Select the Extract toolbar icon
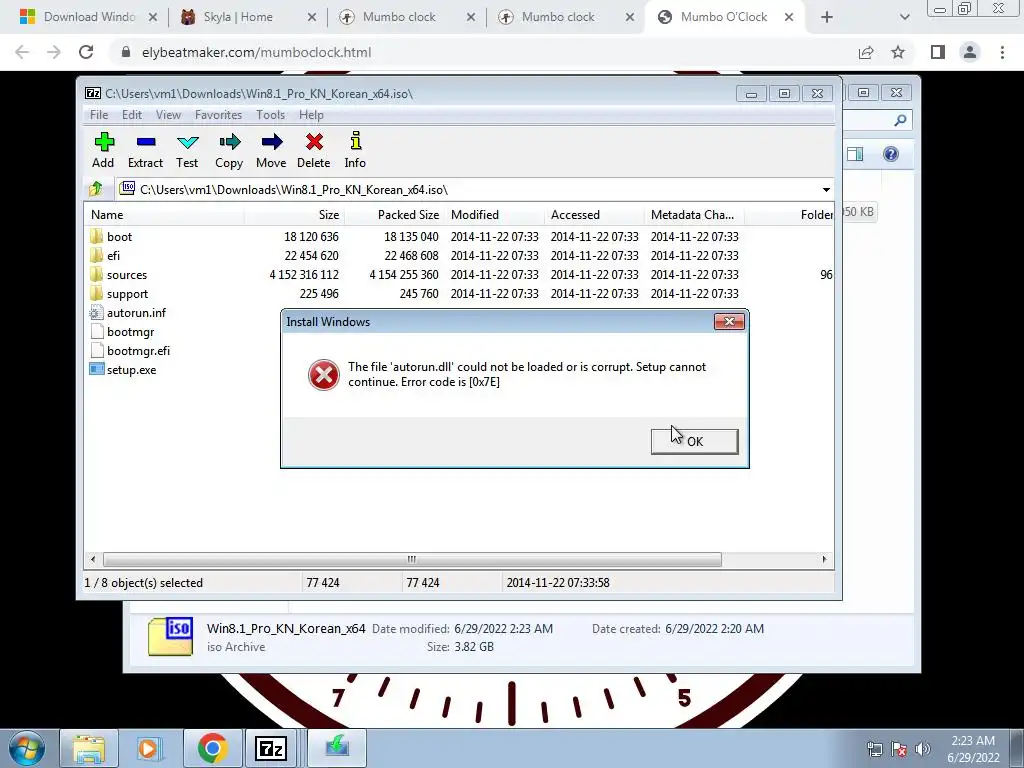Image resolution: width=1024 pixels, height=768 pixels. (x=145, y=151)
